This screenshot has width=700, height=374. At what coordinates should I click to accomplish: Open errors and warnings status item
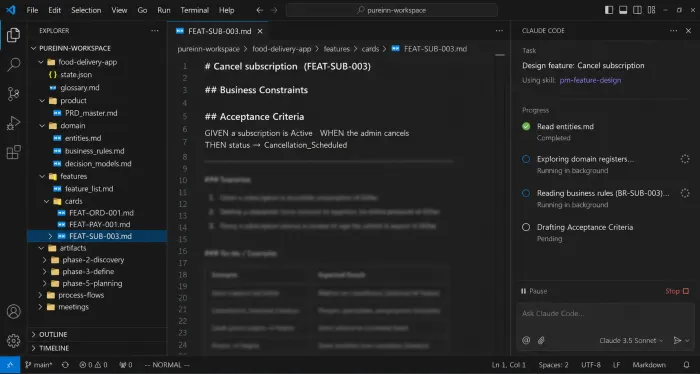[93, 365]
